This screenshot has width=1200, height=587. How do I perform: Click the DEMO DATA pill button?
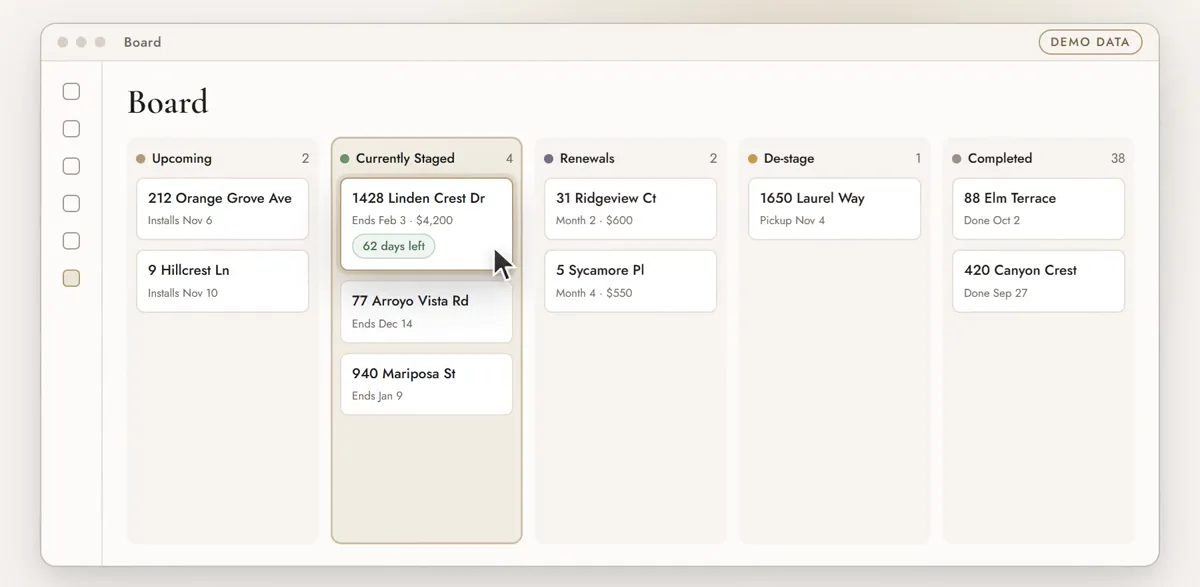pyautogui.click(x=1090, y=42)
